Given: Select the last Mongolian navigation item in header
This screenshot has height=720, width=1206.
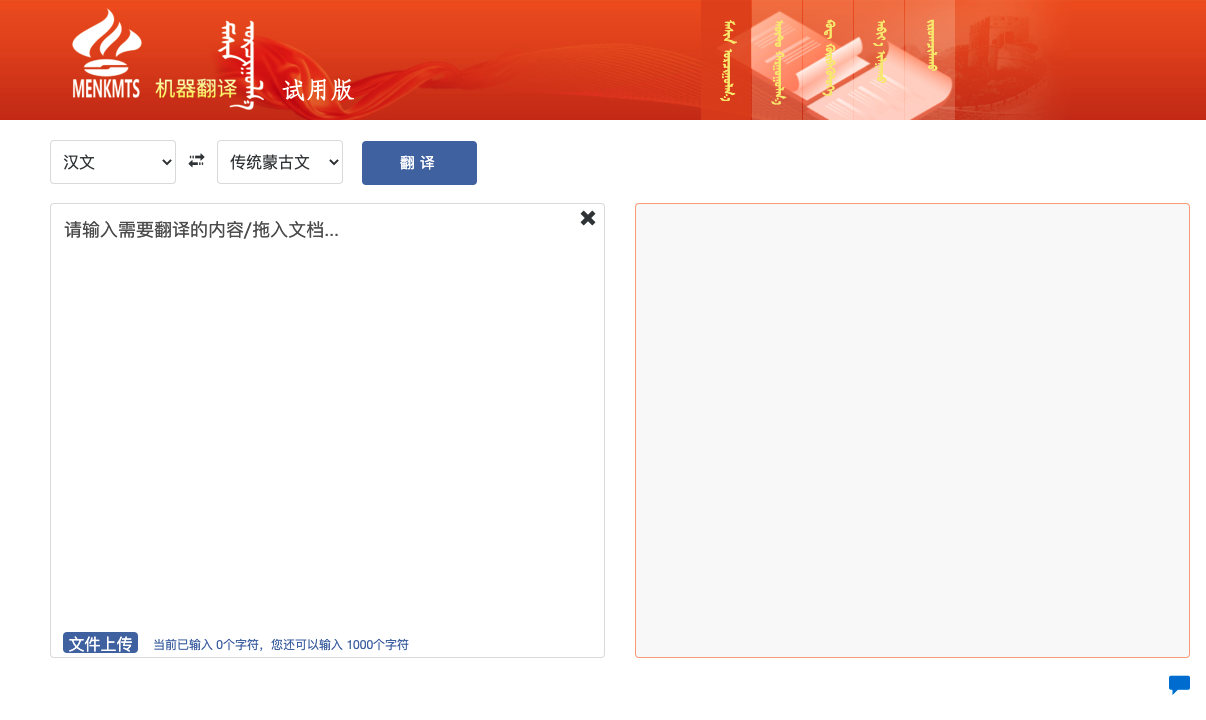Looking at the screenshot, I should [x=930, y=58].
